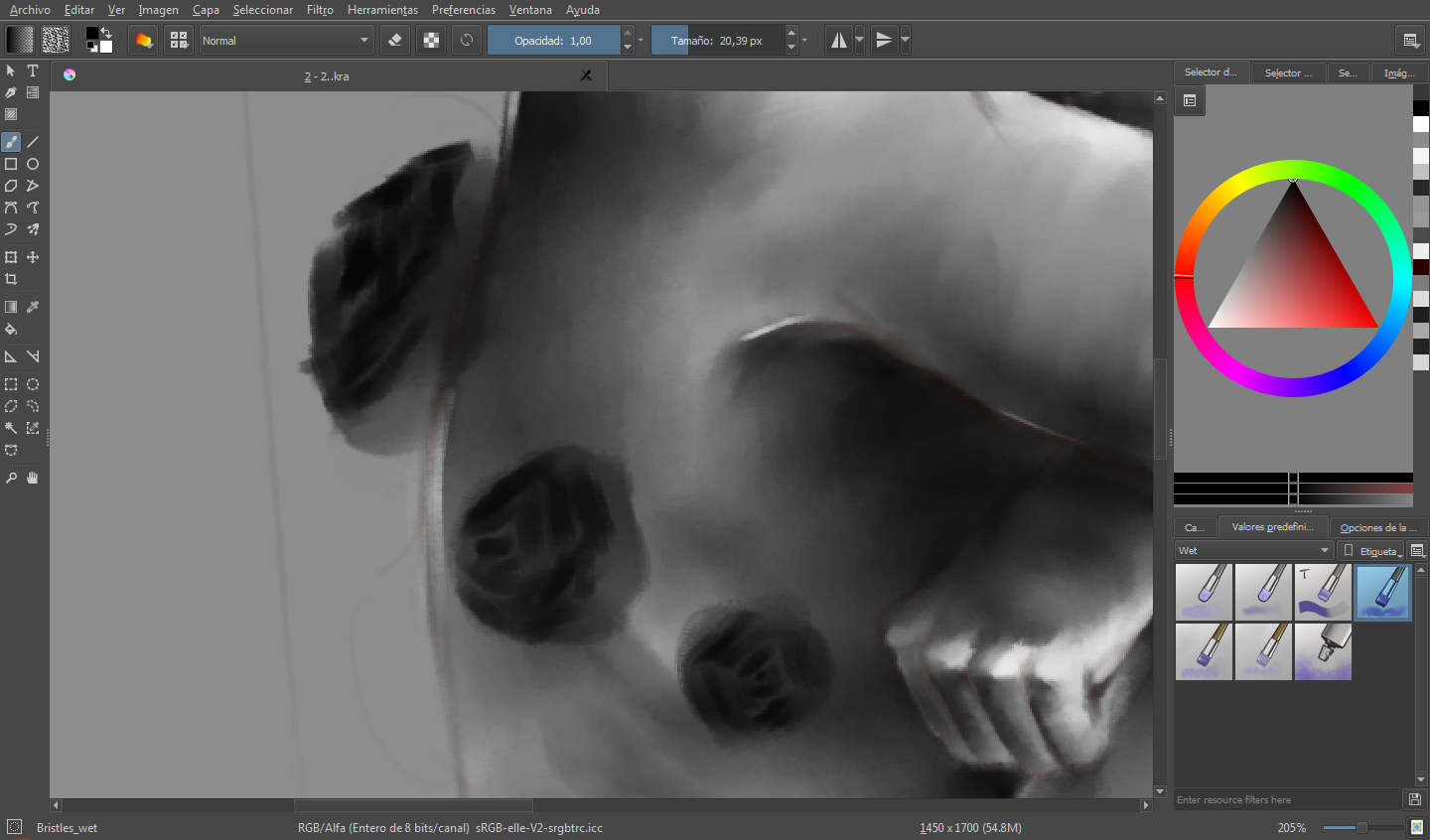Select the Move tool
Screen dimensions: 1430x840
33,257
